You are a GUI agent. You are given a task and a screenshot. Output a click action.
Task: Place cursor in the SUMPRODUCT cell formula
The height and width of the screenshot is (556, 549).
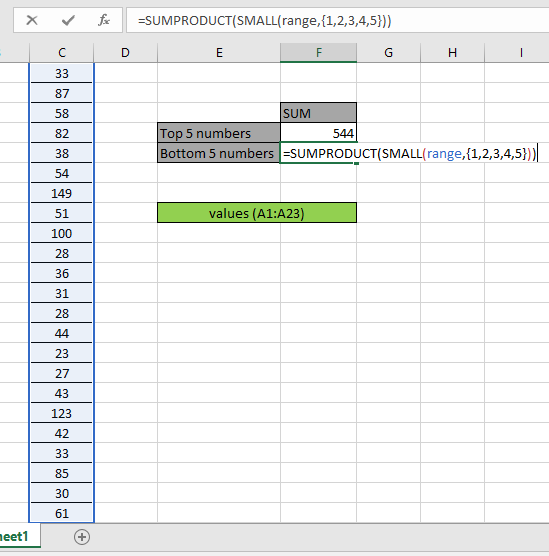410,154
